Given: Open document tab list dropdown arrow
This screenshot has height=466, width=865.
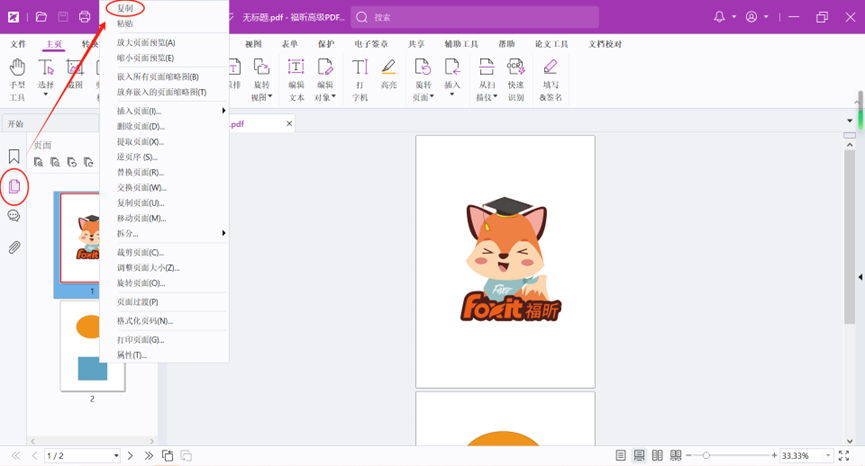Looking at the screenshot, I should coord(850,121).
